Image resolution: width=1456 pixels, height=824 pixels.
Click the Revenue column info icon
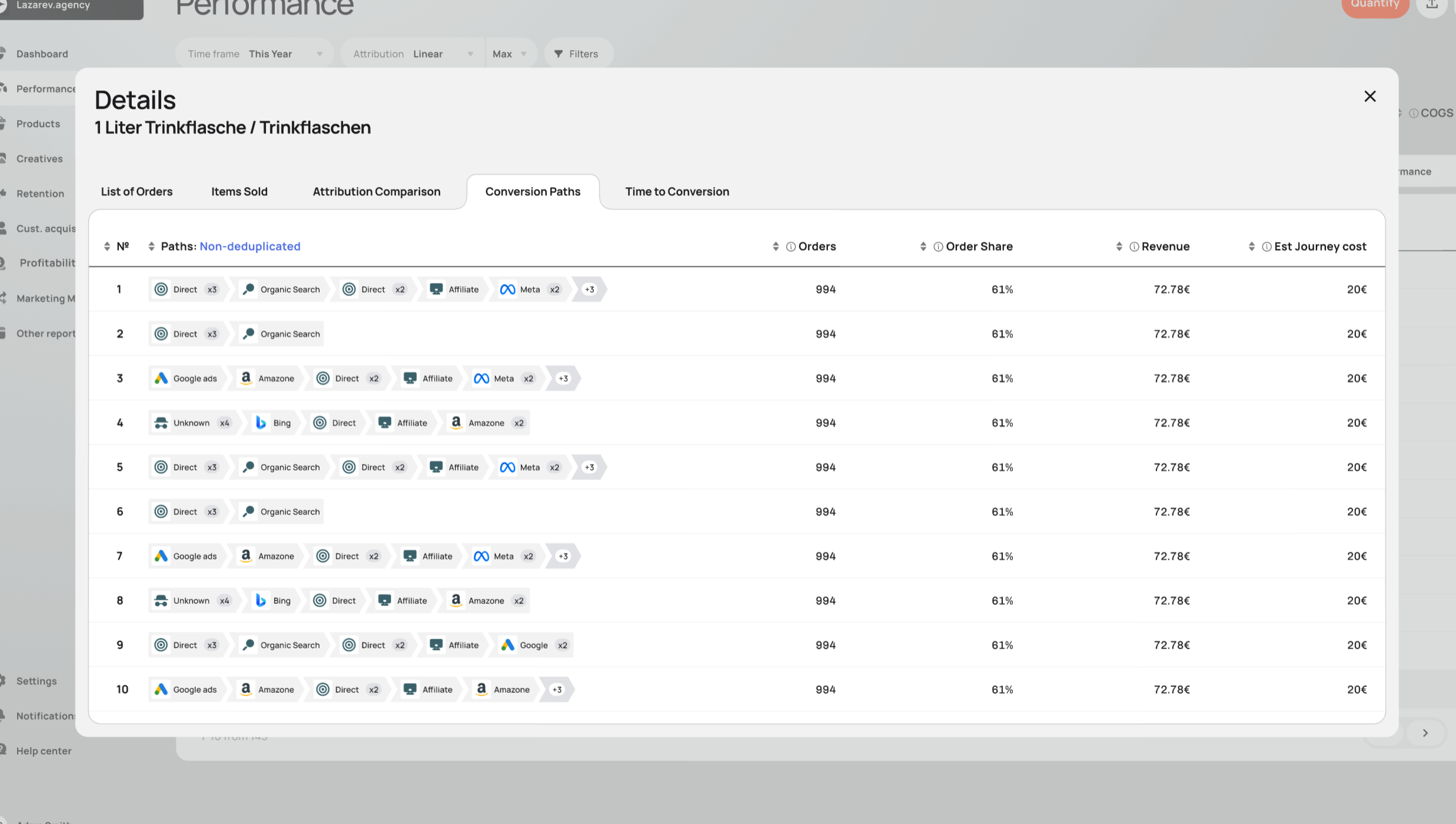click(1134, 247)
